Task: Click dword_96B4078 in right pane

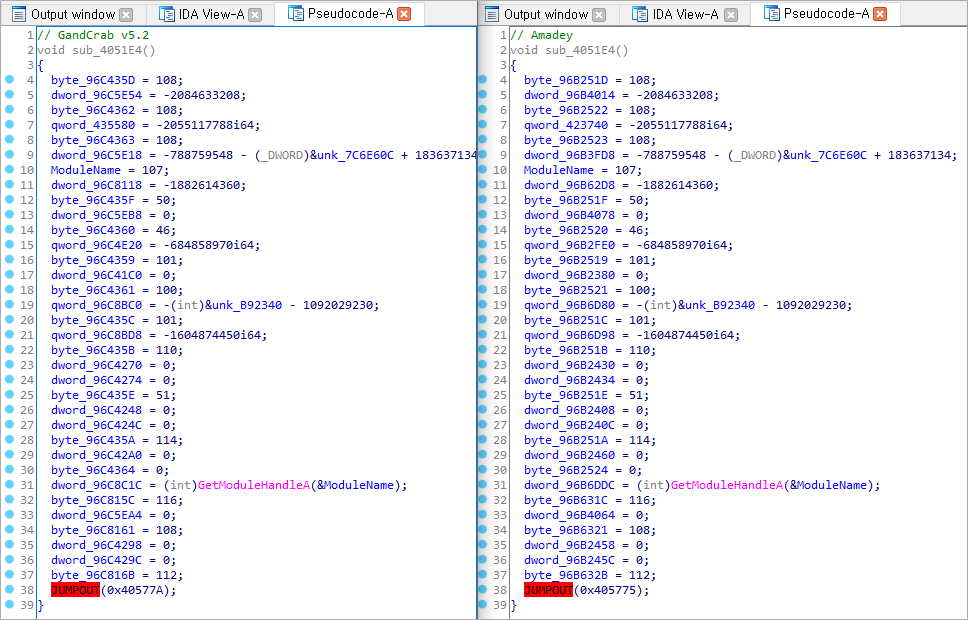Action: (x=569, y=215)
